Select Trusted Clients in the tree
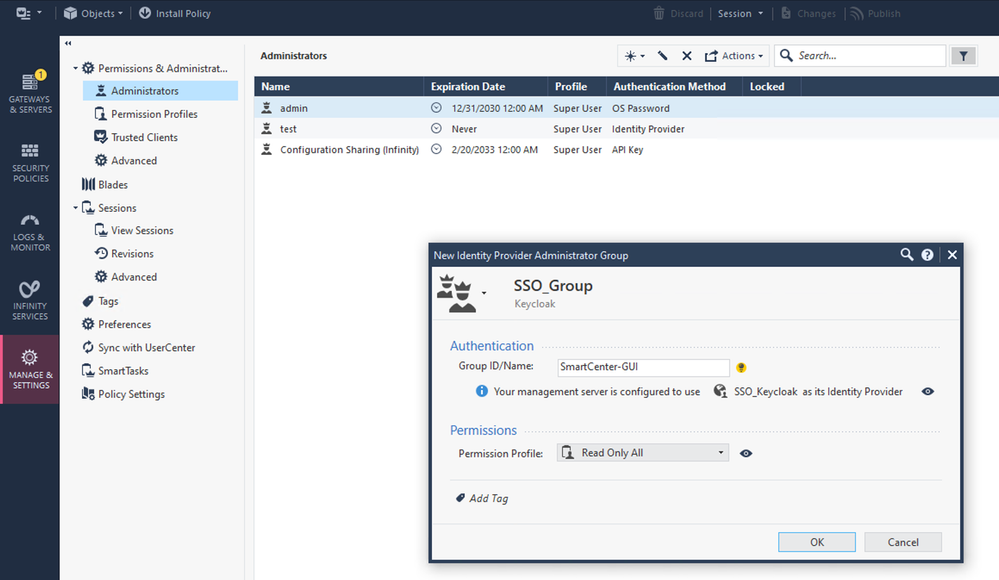 click(x=144, y=137)
